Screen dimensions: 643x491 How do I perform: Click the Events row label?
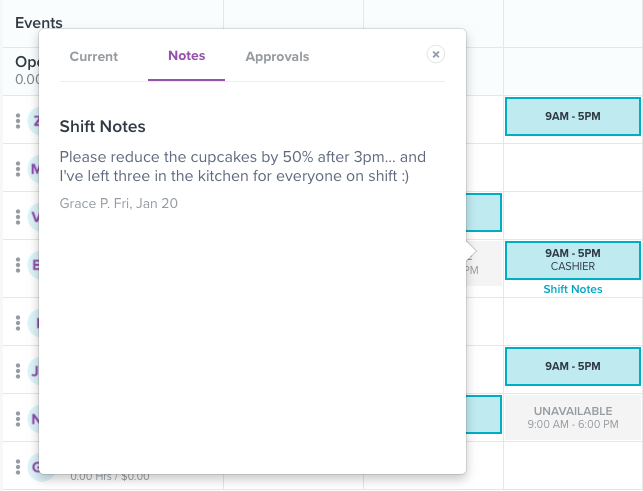tap(39, 23)
